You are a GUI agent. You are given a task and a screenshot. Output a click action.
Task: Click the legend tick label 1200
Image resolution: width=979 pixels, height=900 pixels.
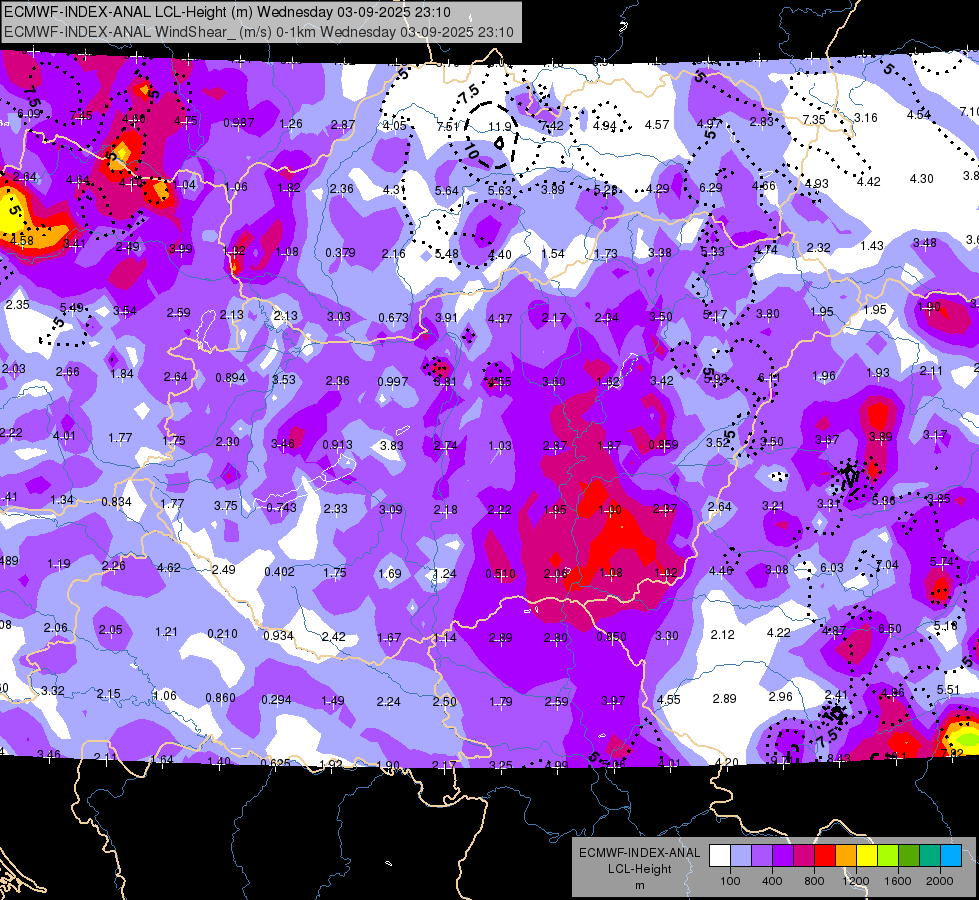856,881
